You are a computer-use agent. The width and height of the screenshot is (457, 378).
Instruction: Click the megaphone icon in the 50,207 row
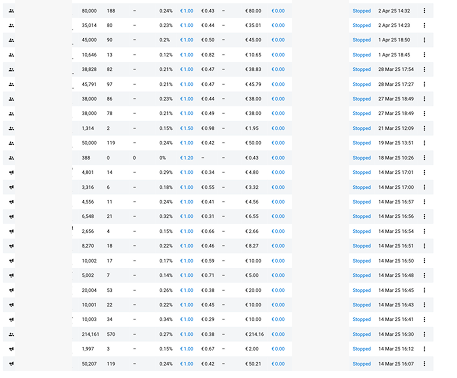coord(11,364)
